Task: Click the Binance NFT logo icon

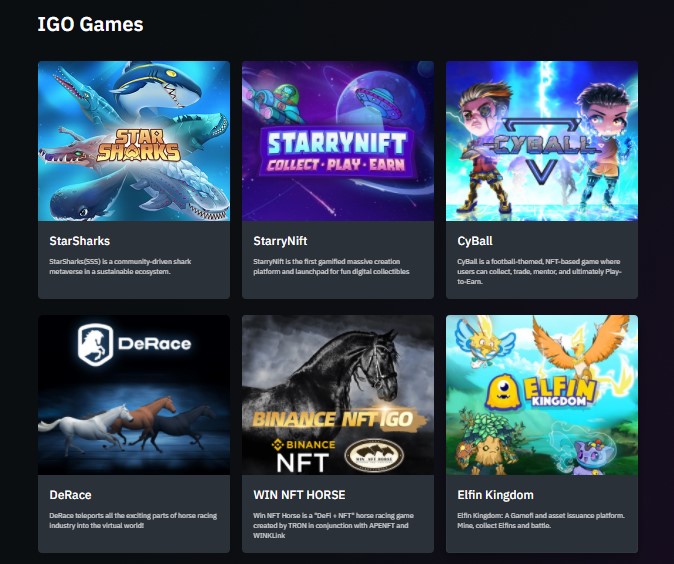Action: point(278,444)
